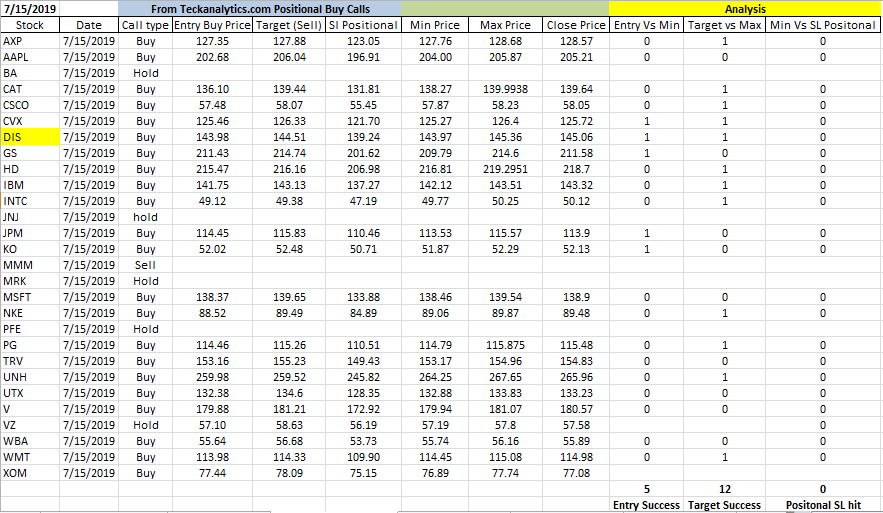The width and height of the screenshot is (883, 513).
Task: Select the yellow highlighted DIS stock cell
Action: pyautogui.click(x=30, y=137)
